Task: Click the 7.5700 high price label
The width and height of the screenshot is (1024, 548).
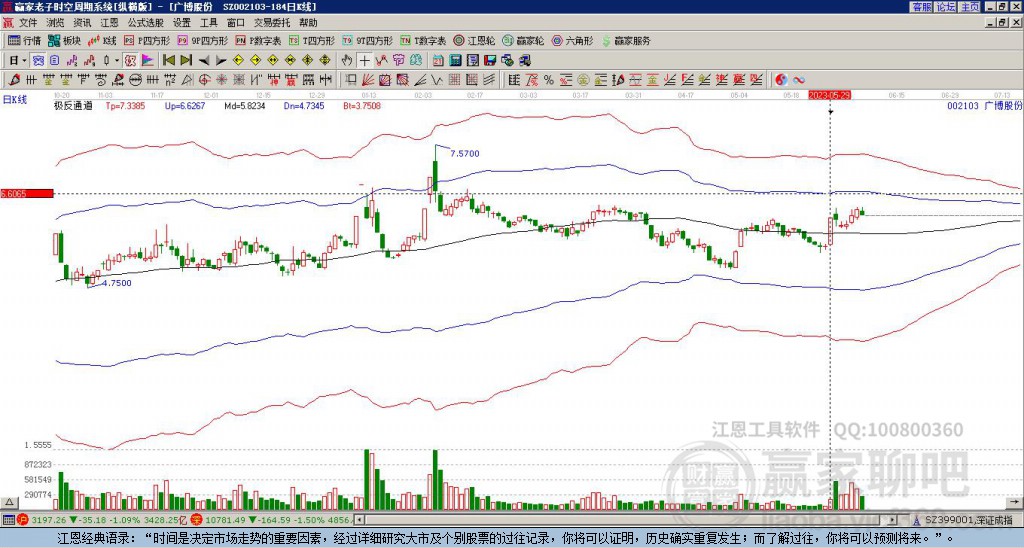Action: [x=464, y=153]
